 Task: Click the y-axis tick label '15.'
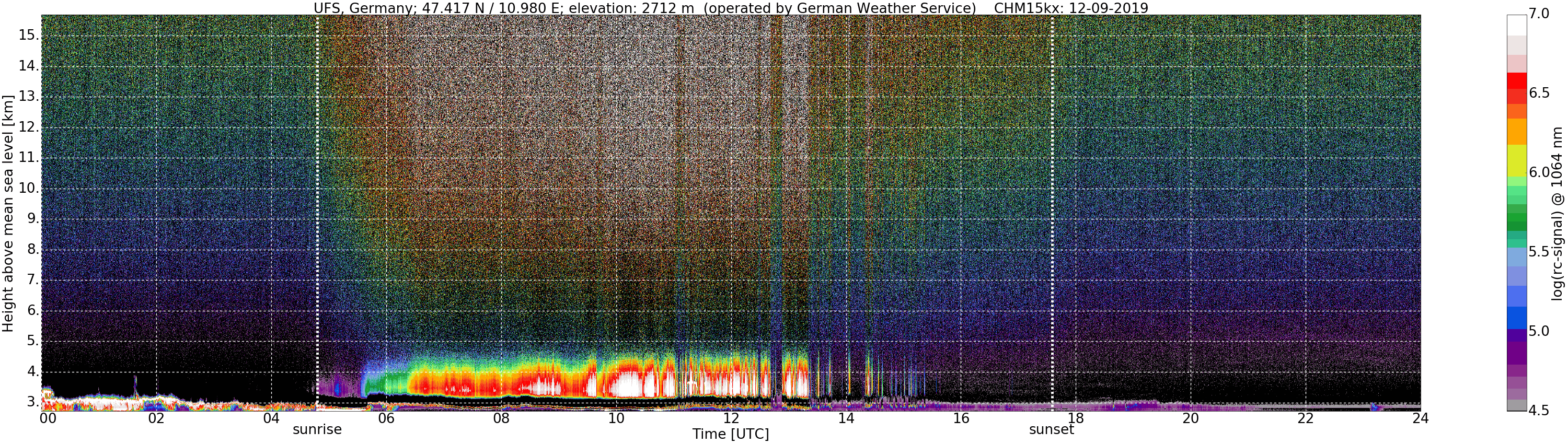29,36
